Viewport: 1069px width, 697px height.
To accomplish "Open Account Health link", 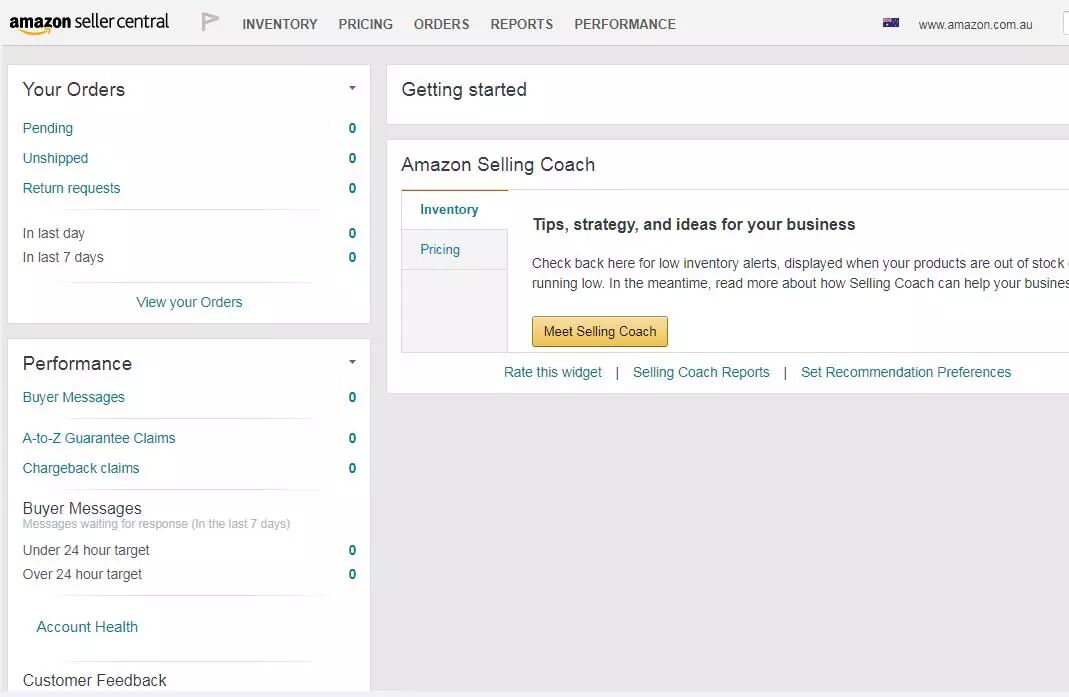I will 87,627.
